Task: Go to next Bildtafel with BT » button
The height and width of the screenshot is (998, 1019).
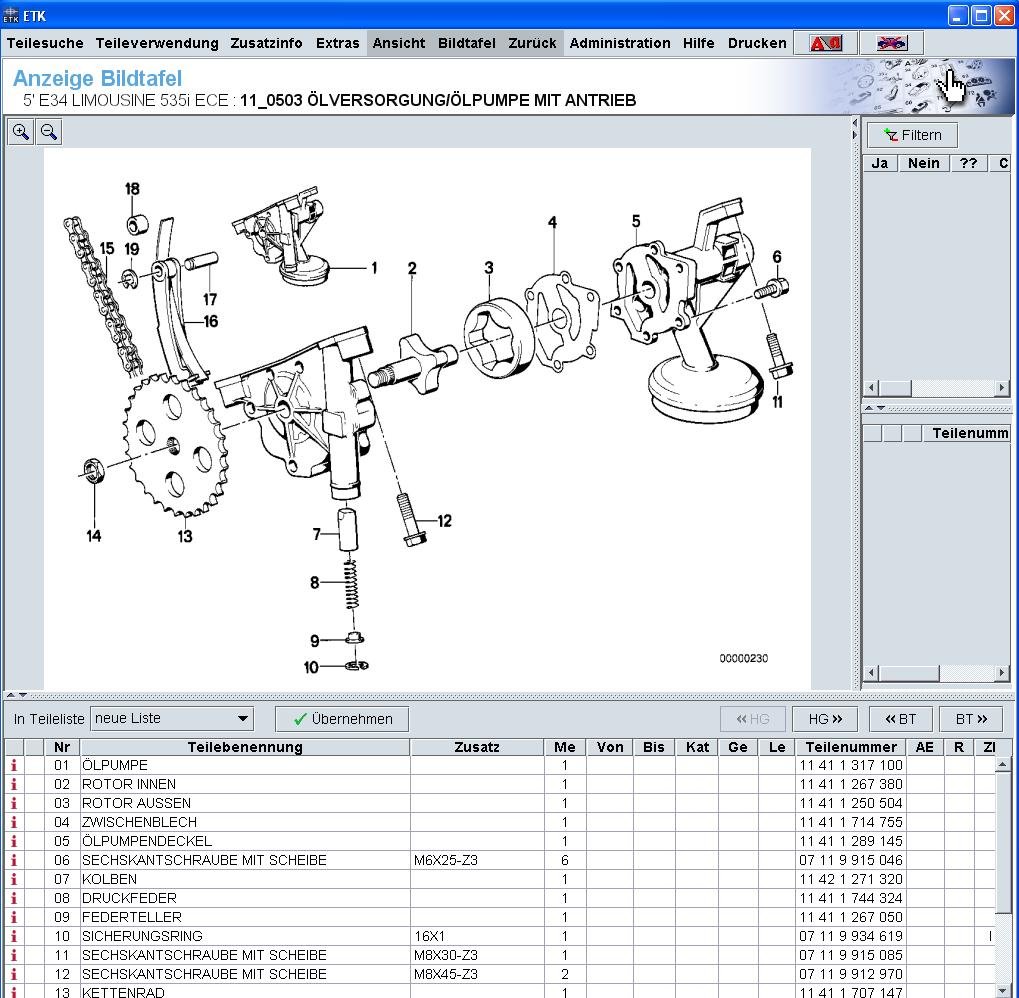Action: pyautogui.click(x=970, y=719)
